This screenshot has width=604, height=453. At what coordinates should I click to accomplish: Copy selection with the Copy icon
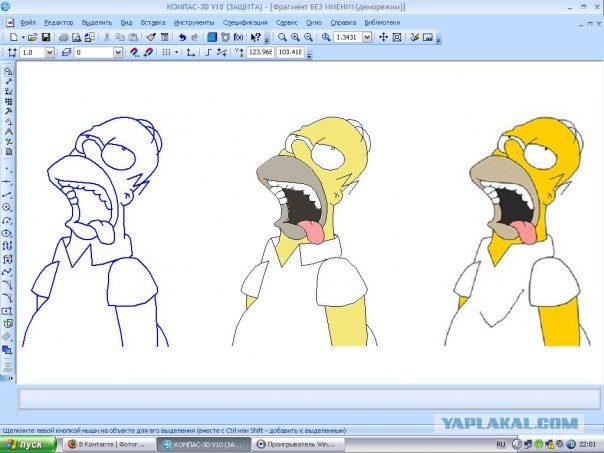120,37
